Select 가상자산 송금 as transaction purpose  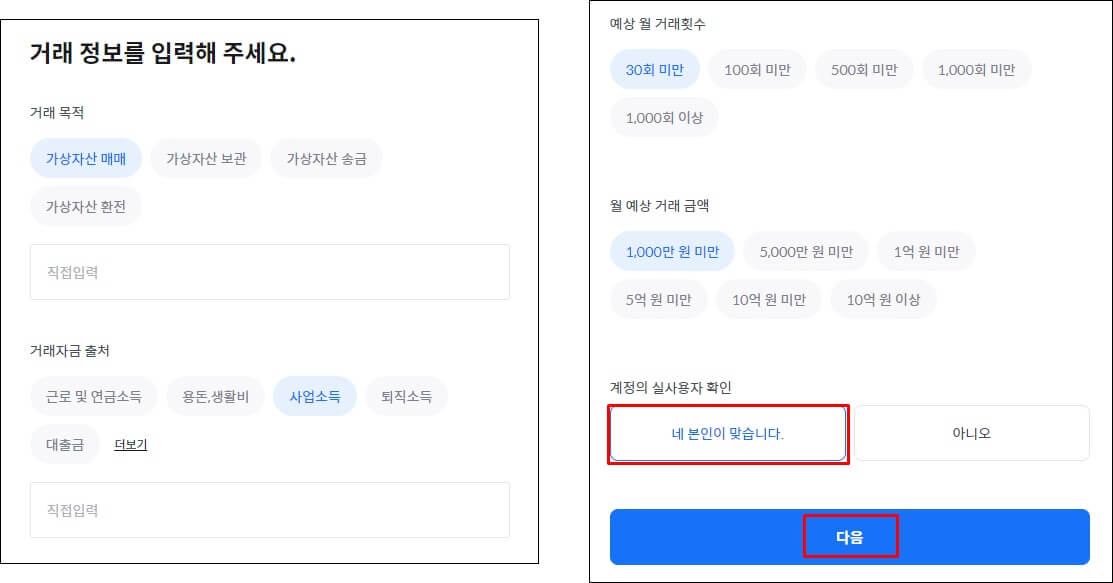tap(325, 157)
